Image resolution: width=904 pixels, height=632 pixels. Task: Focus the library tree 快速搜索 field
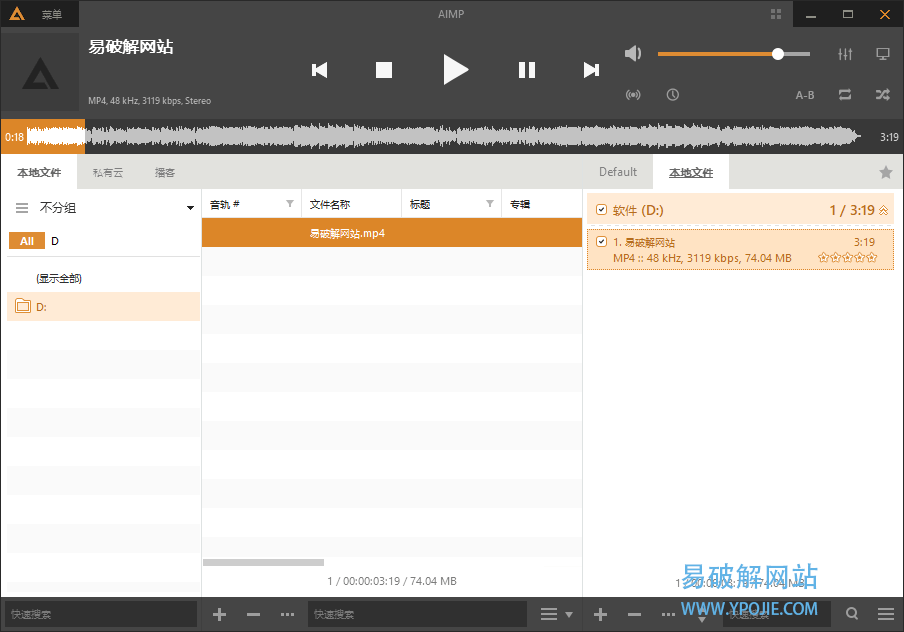coord(101,614)
